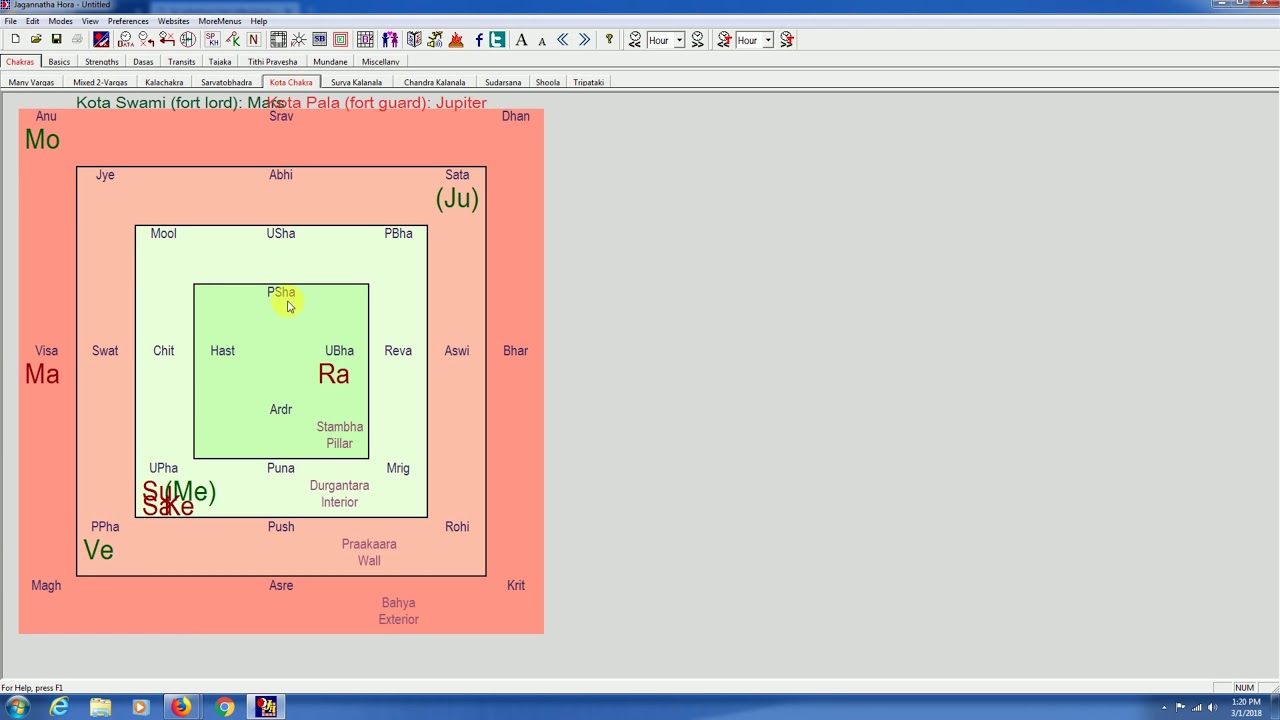The height and width of the screenshot is (720, 1280).
Task: Click the green K key icon
Action: point(233,40)
